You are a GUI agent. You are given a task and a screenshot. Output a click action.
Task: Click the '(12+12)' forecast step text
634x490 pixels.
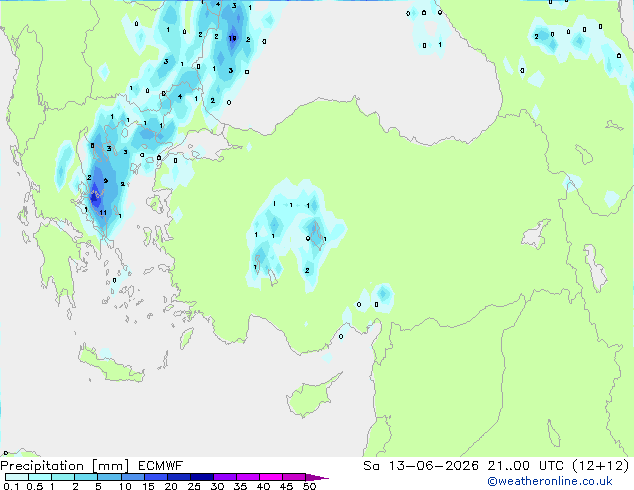(601, 466)
